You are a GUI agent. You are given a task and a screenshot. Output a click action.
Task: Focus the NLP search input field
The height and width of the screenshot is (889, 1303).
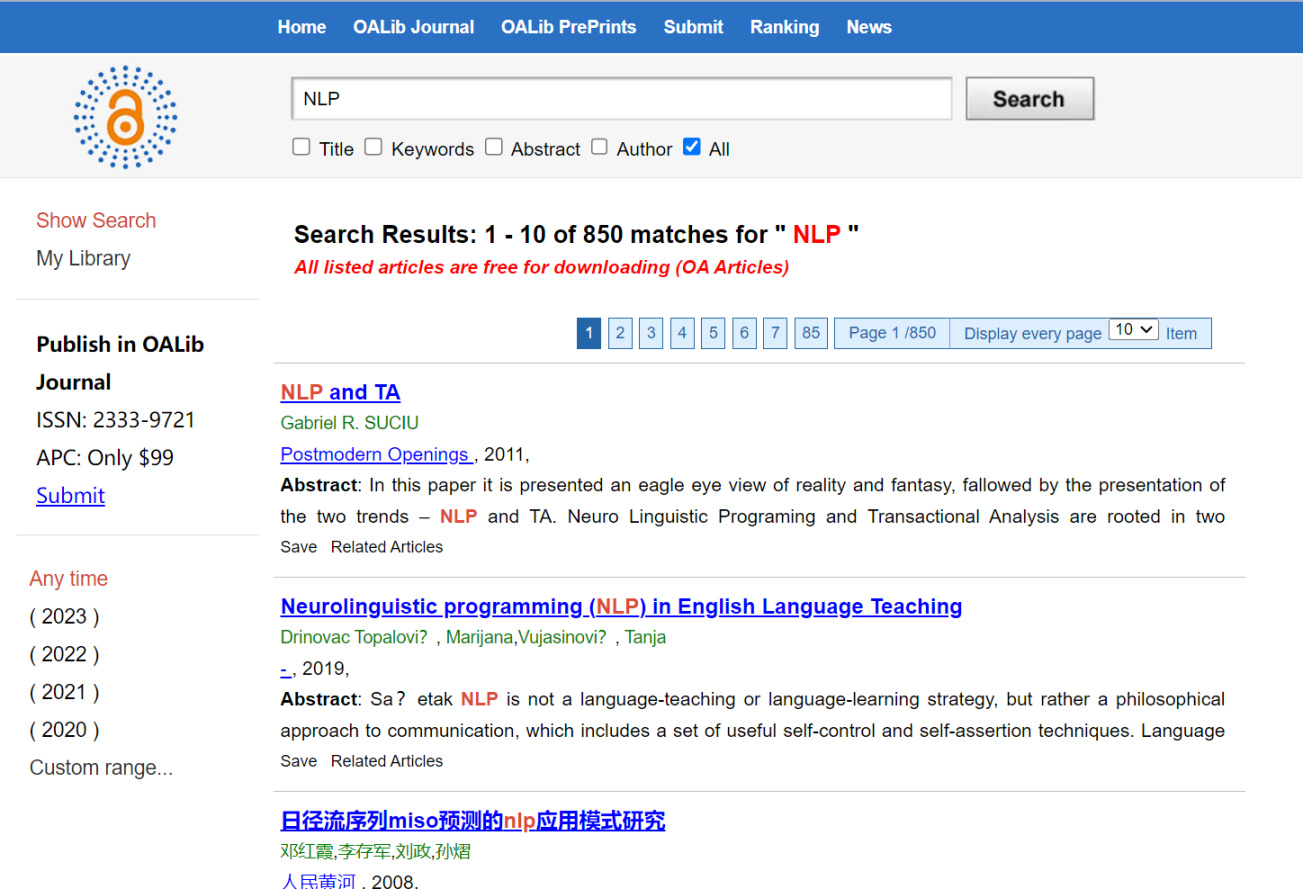(621, 99)
